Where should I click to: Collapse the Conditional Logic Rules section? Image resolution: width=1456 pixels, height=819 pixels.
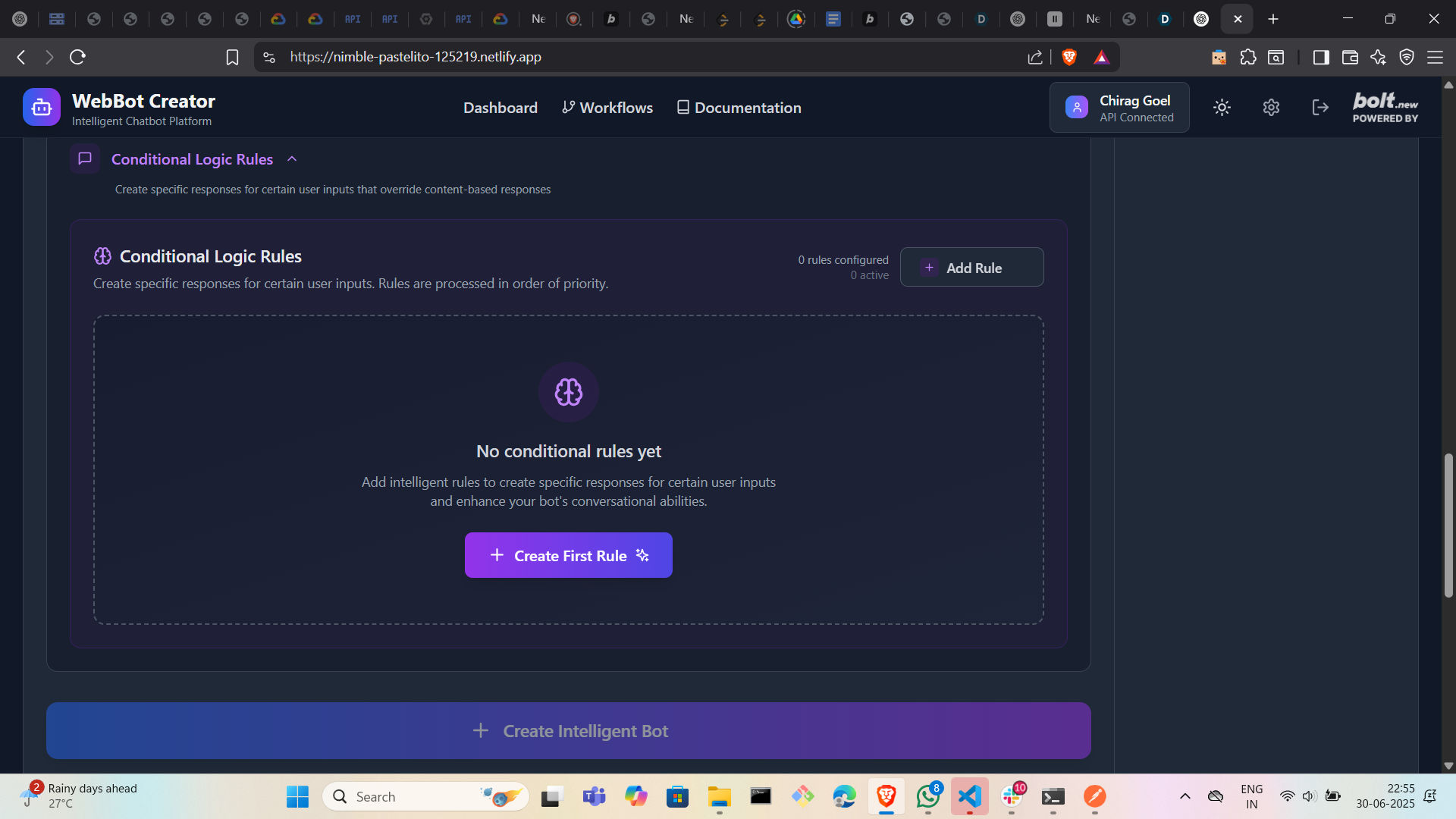click(292, 159)
